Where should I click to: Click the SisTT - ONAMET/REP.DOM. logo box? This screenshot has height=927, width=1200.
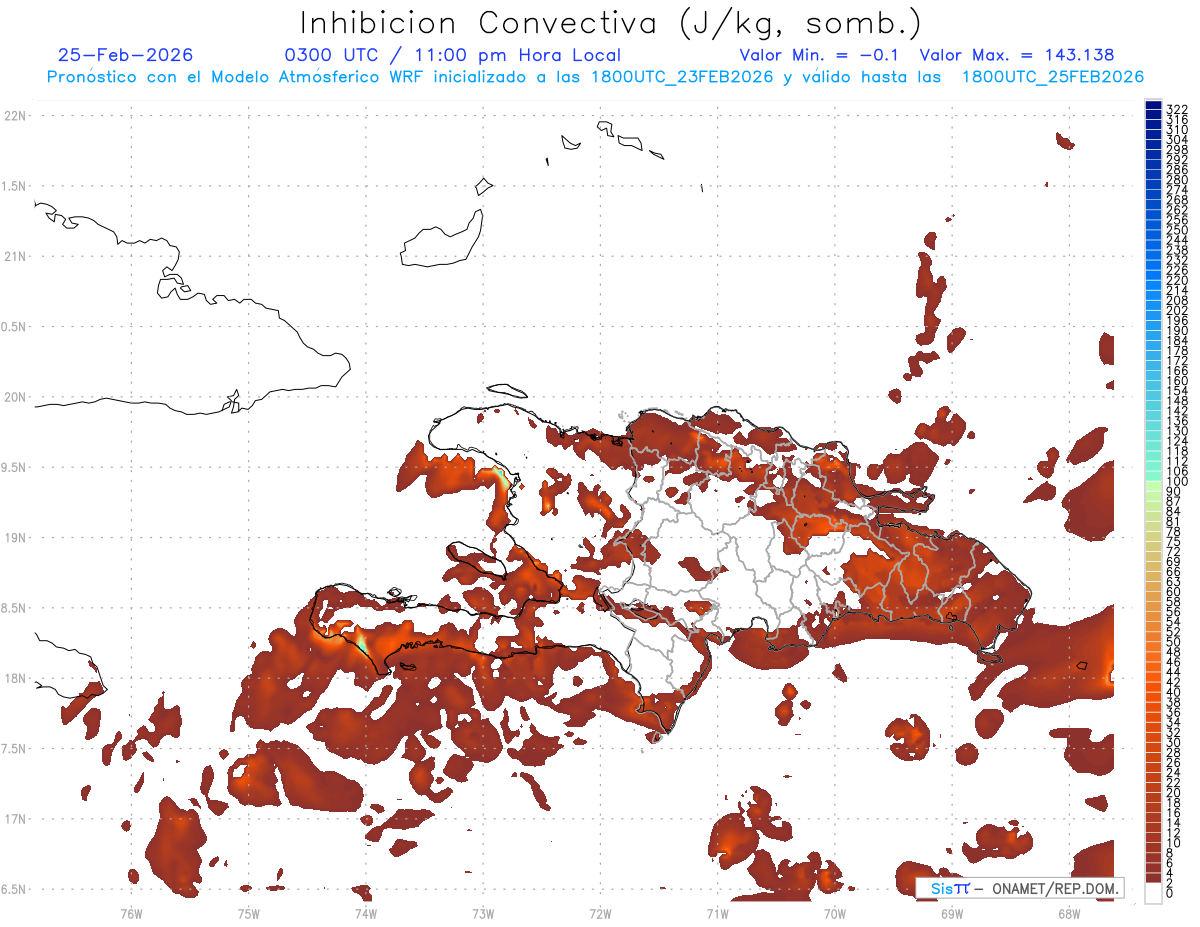click(1019, 888)
